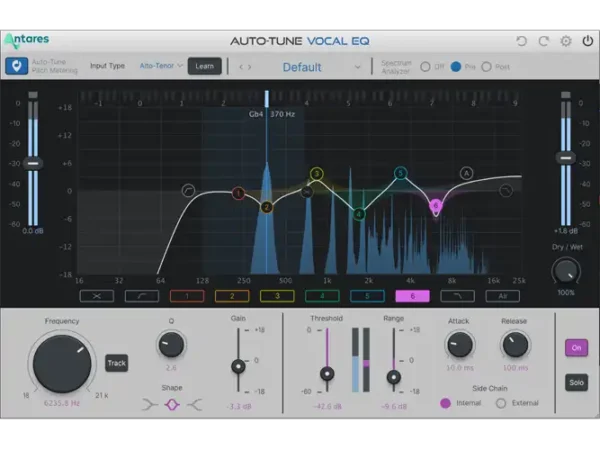
Task: Select the bell shape icon
Action: click(x=172, y=404)
